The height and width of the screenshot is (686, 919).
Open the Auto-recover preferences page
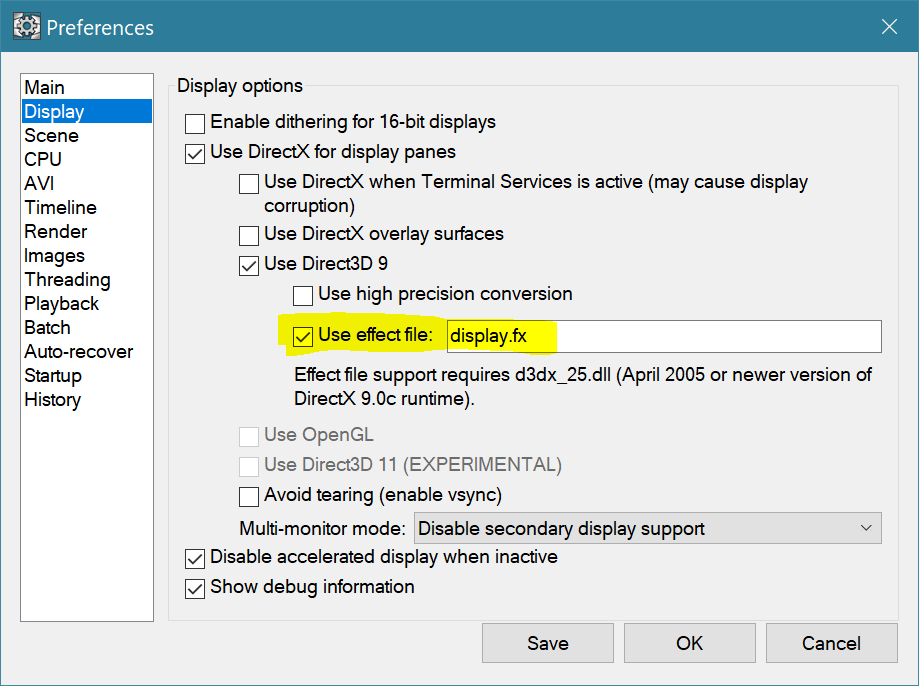[78, 352]
